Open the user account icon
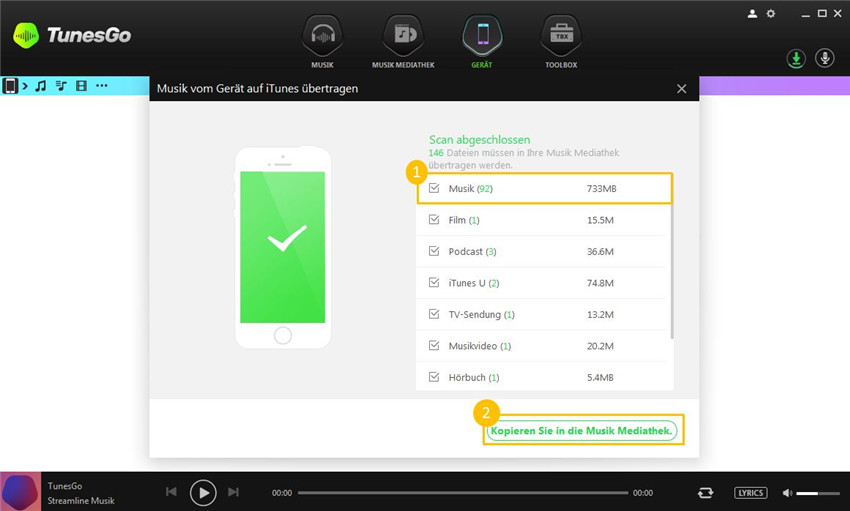The height and width of the screenshot is (511, 850). (752, 14)
